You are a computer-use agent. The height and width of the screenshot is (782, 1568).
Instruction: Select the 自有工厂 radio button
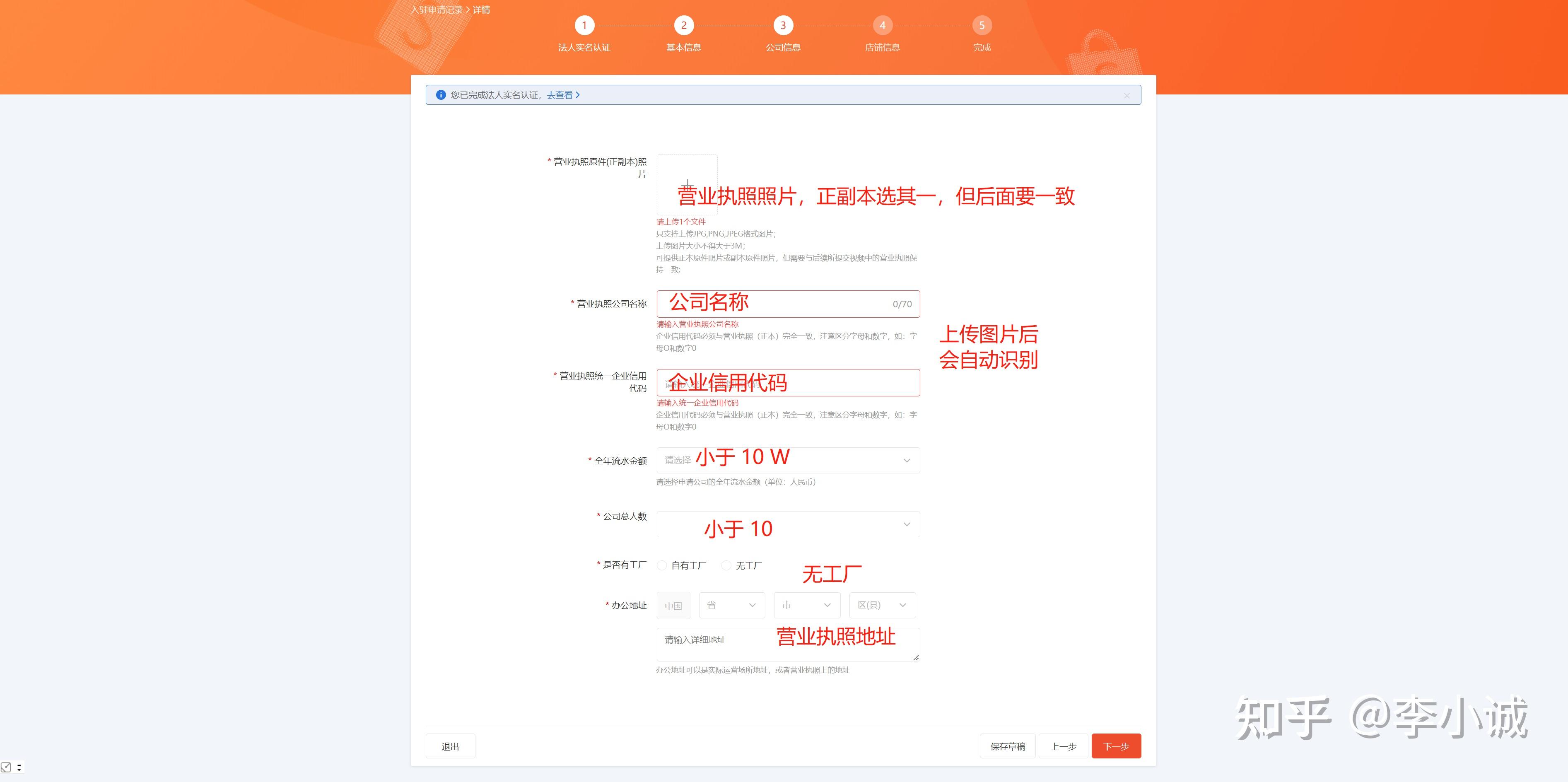[x=662, y=565]
